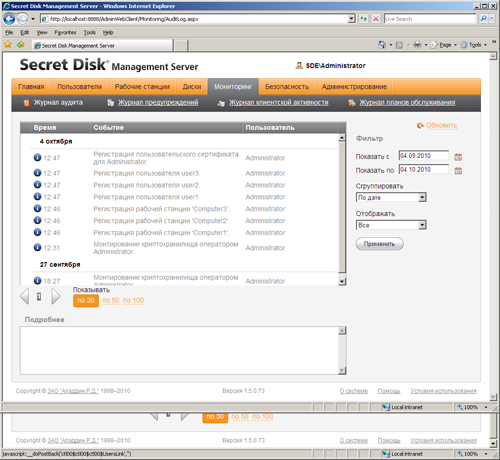
Task: Click info icon for 'Регистрация пользователя user3' row
Action: click(37, 173)
